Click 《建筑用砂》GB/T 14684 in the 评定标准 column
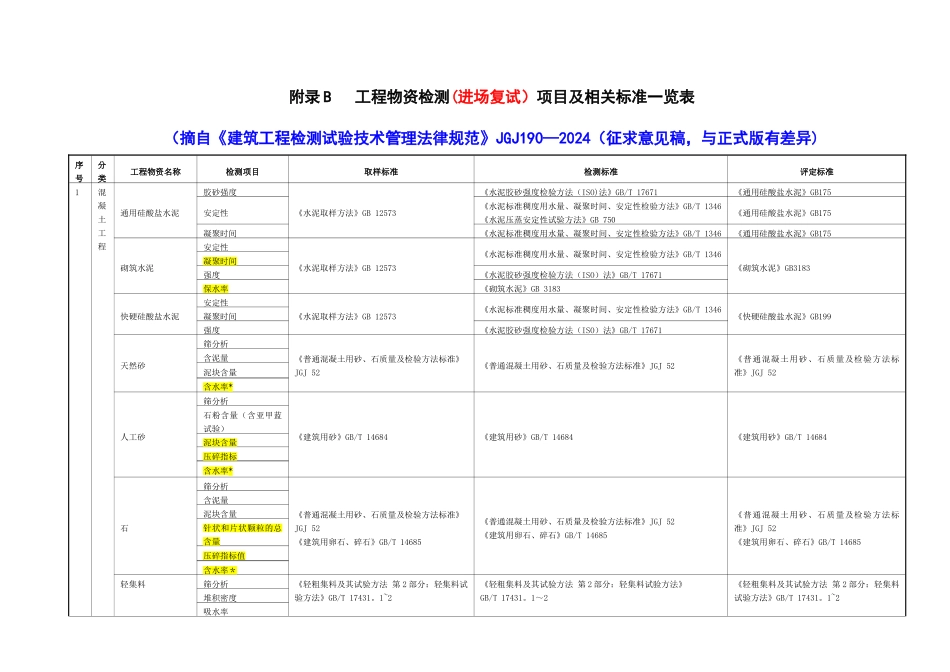 pyautogui.click(x=781, y=437)
